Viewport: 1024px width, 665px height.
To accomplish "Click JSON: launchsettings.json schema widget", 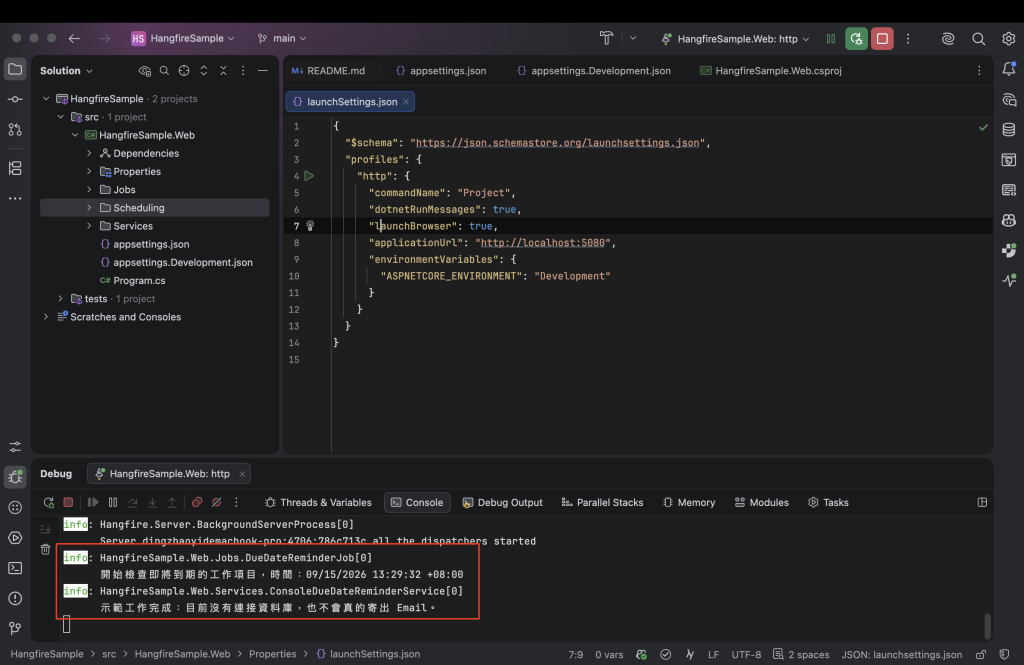I will coord(901,654).
